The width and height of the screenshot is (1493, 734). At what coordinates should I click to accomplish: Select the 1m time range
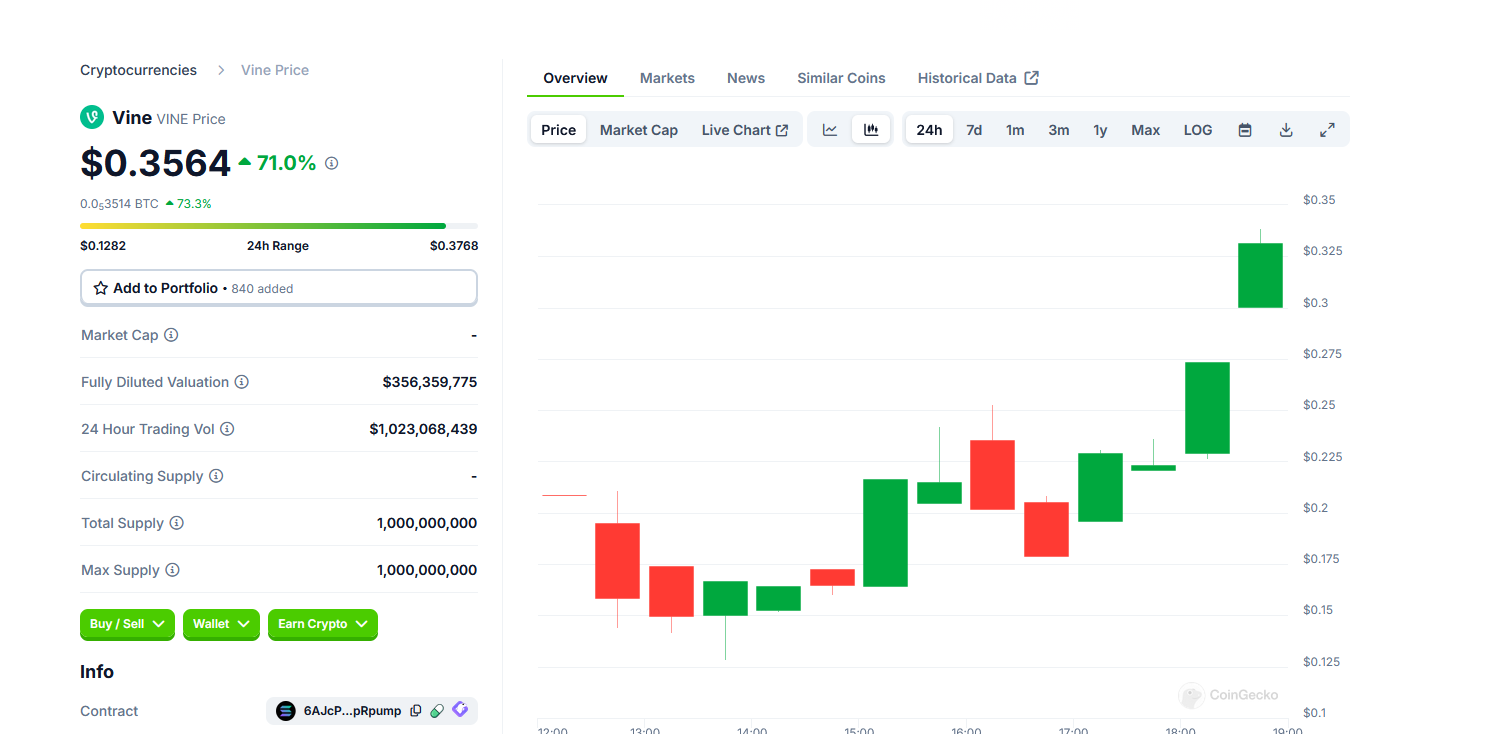click(1015, 130)
